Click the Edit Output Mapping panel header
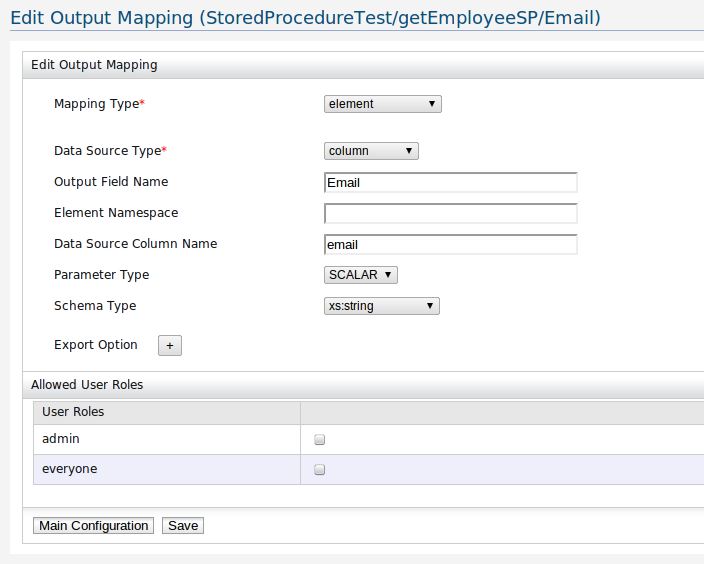Viewport: 704px width, 564px height. (94, 65)
